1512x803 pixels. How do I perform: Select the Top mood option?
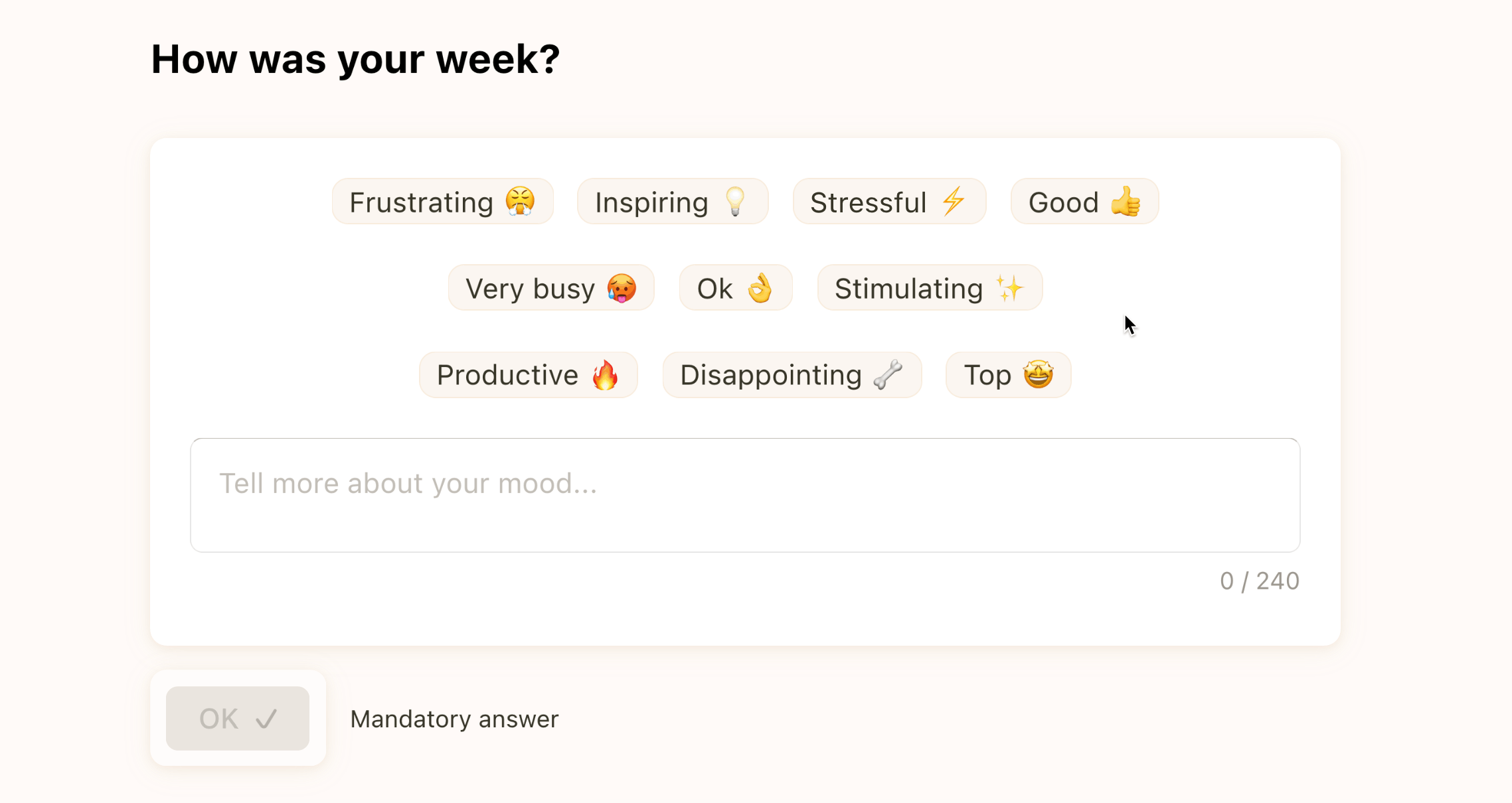point(1008,375)
